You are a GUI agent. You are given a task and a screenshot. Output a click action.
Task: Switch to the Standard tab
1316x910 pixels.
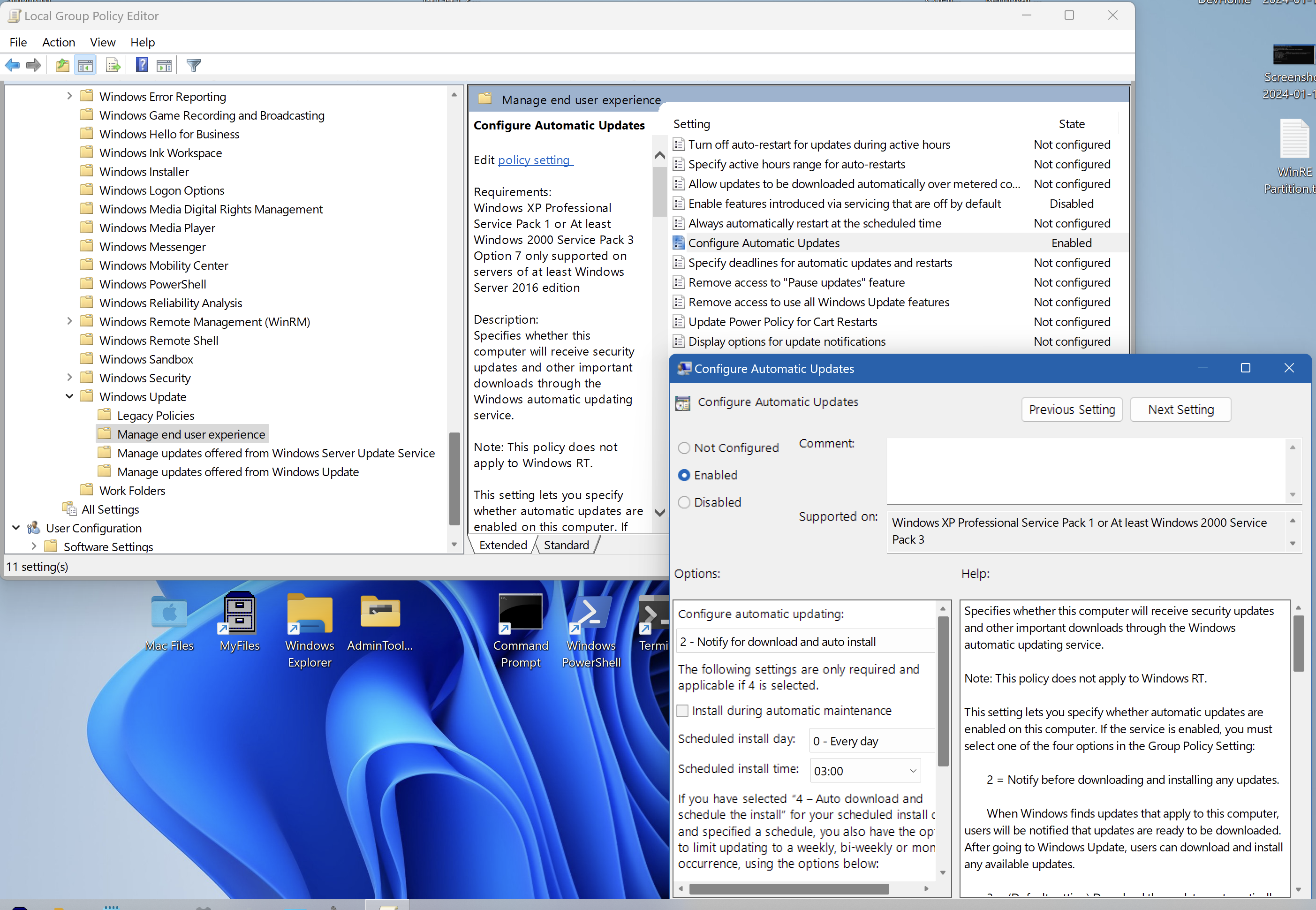[566, 545]
